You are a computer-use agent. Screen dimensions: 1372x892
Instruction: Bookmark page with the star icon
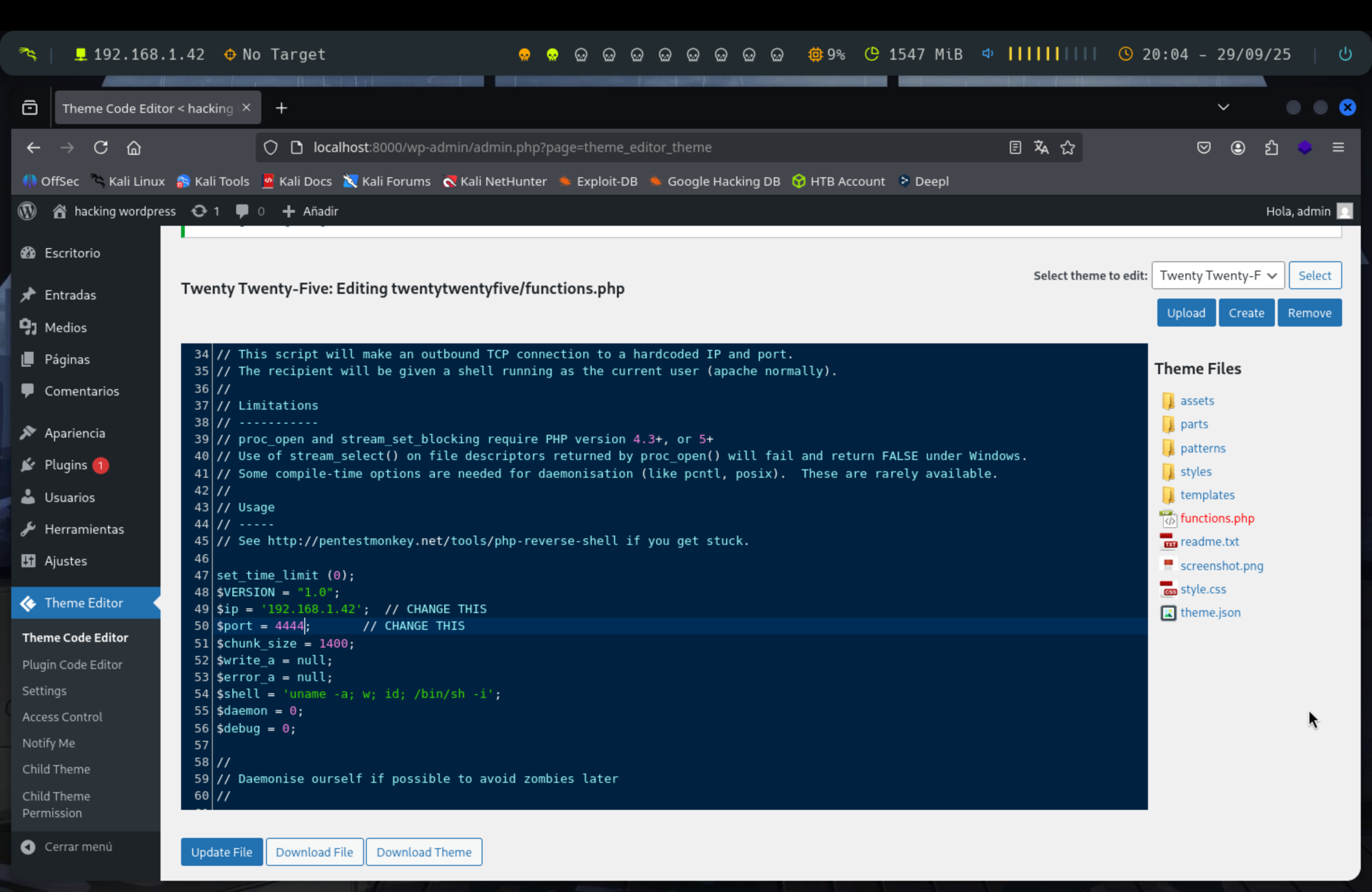pyautogui.click(x=1067, y=147)
